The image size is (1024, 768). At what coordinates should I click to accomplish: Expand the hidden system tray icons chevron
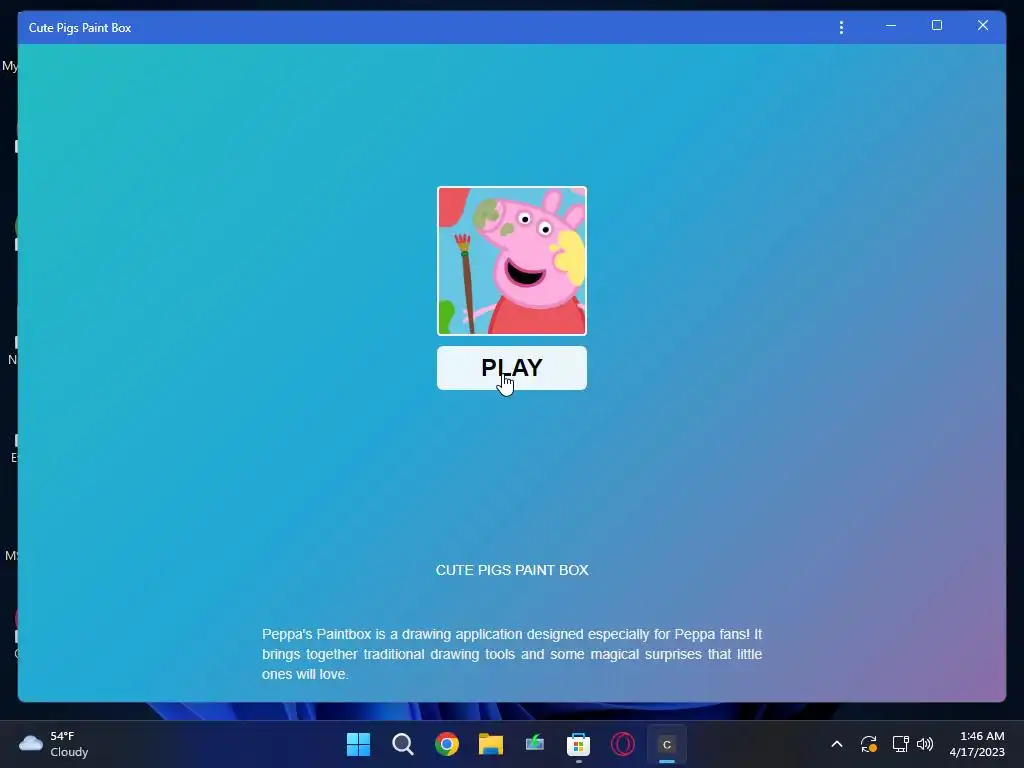[x=837, y=744]
